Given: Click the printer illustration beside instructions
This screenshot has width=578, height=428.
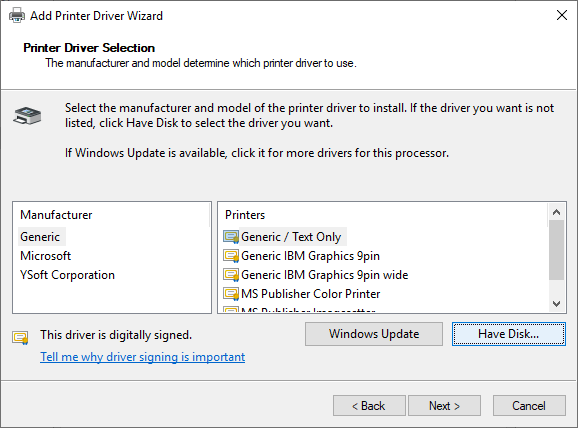Looking at the screenshot, I should click(27, 116).
